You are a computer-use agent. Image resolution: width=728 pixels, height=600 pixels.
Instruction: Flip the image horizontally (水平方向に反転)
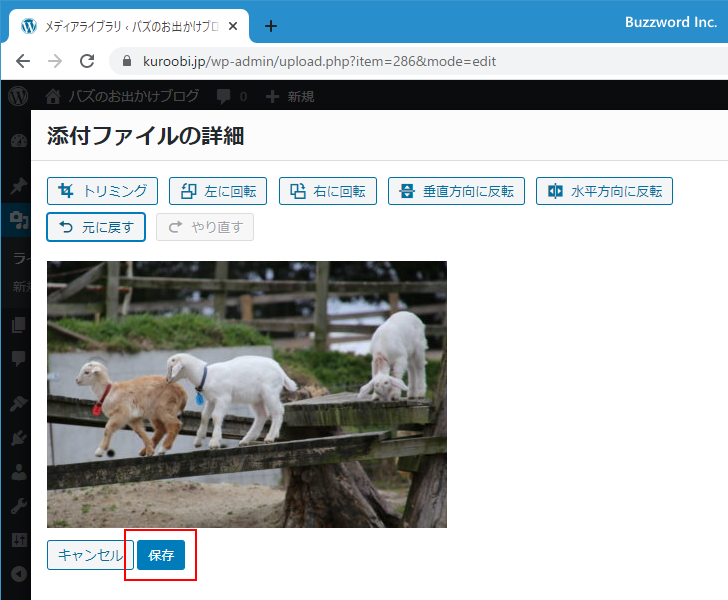tap(604, 191)
